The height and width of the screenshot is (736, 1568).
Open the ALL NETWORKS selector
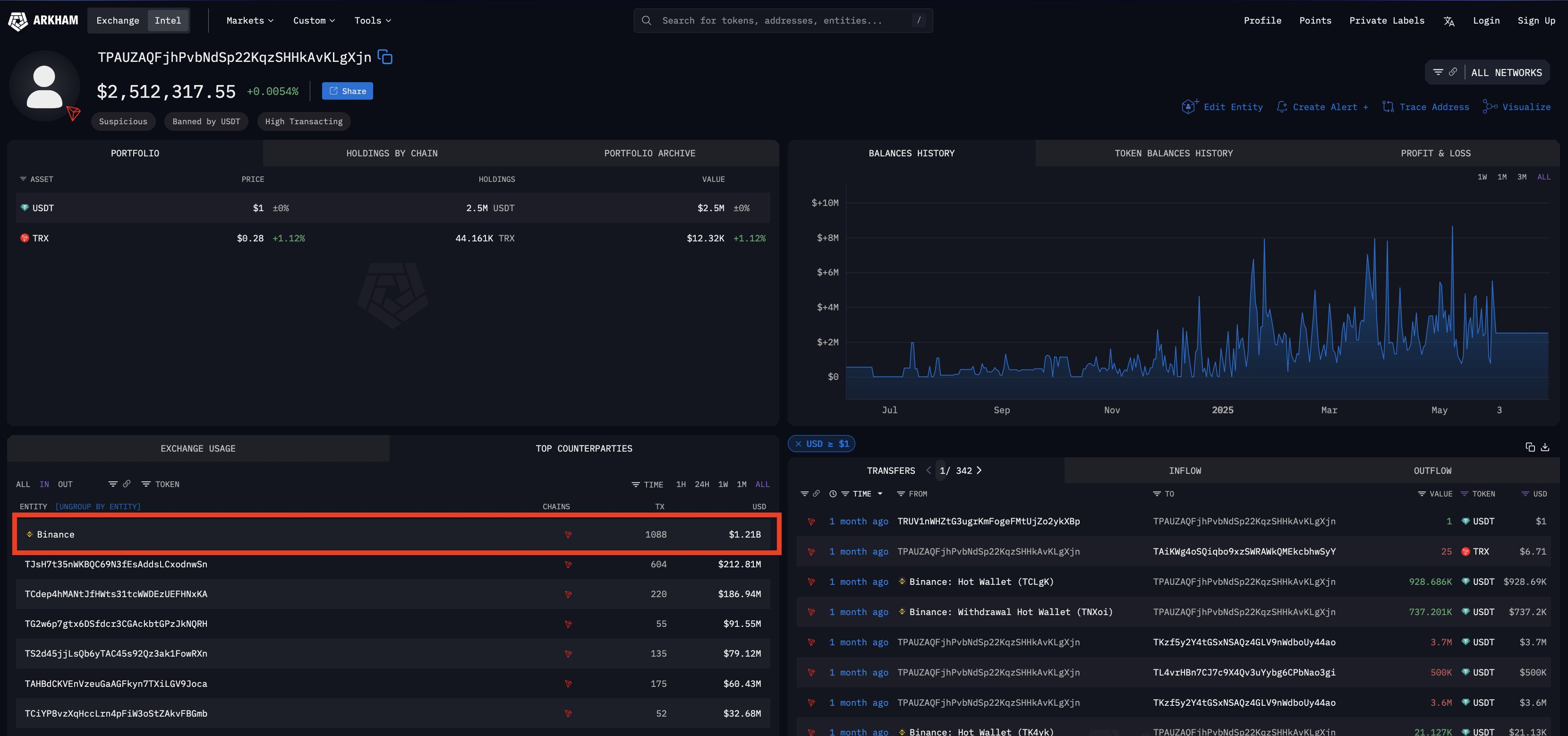click(1507, 72)
